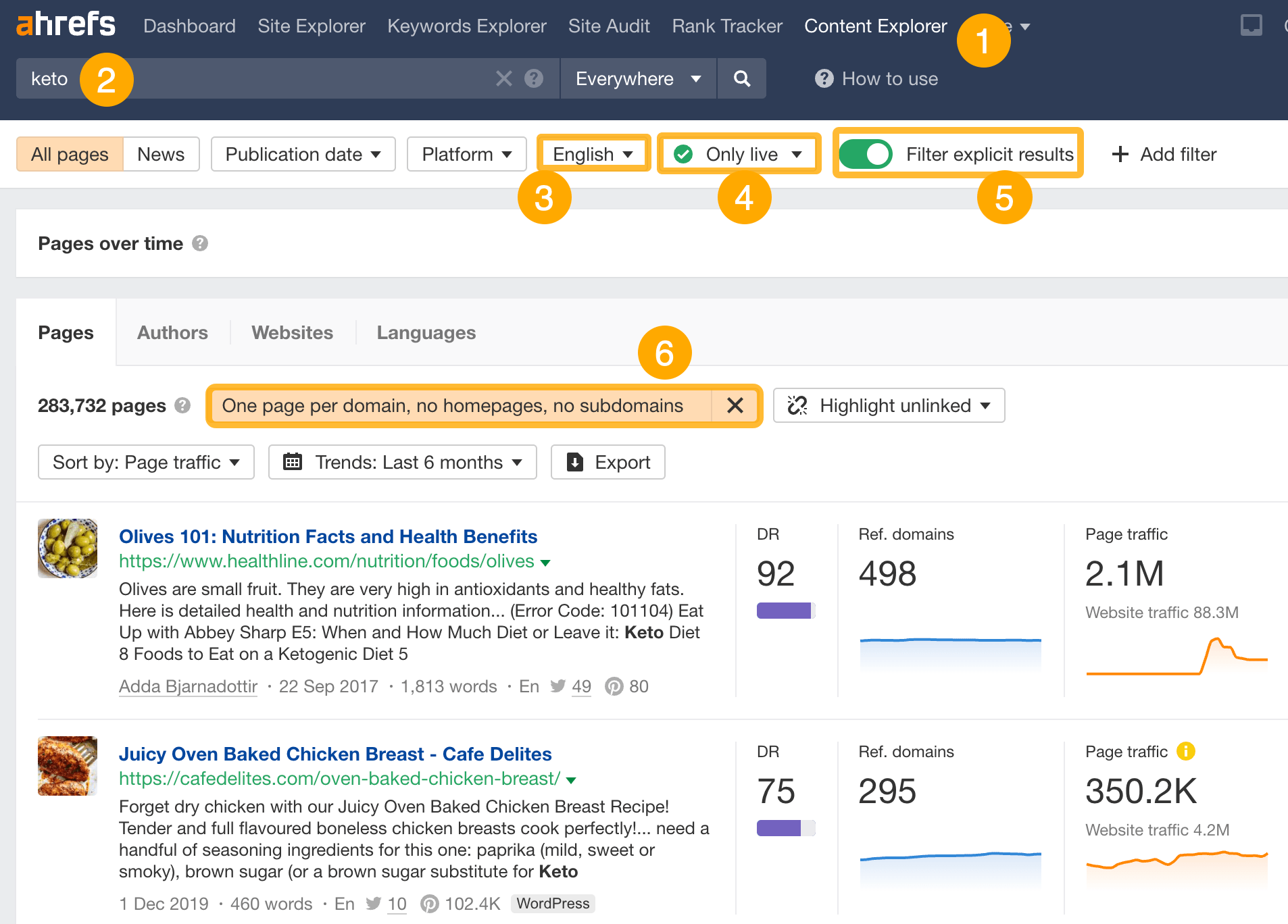The image size is (1288, 924).
Task: Click the Twitter share count icon
Action: click(558, 686)
